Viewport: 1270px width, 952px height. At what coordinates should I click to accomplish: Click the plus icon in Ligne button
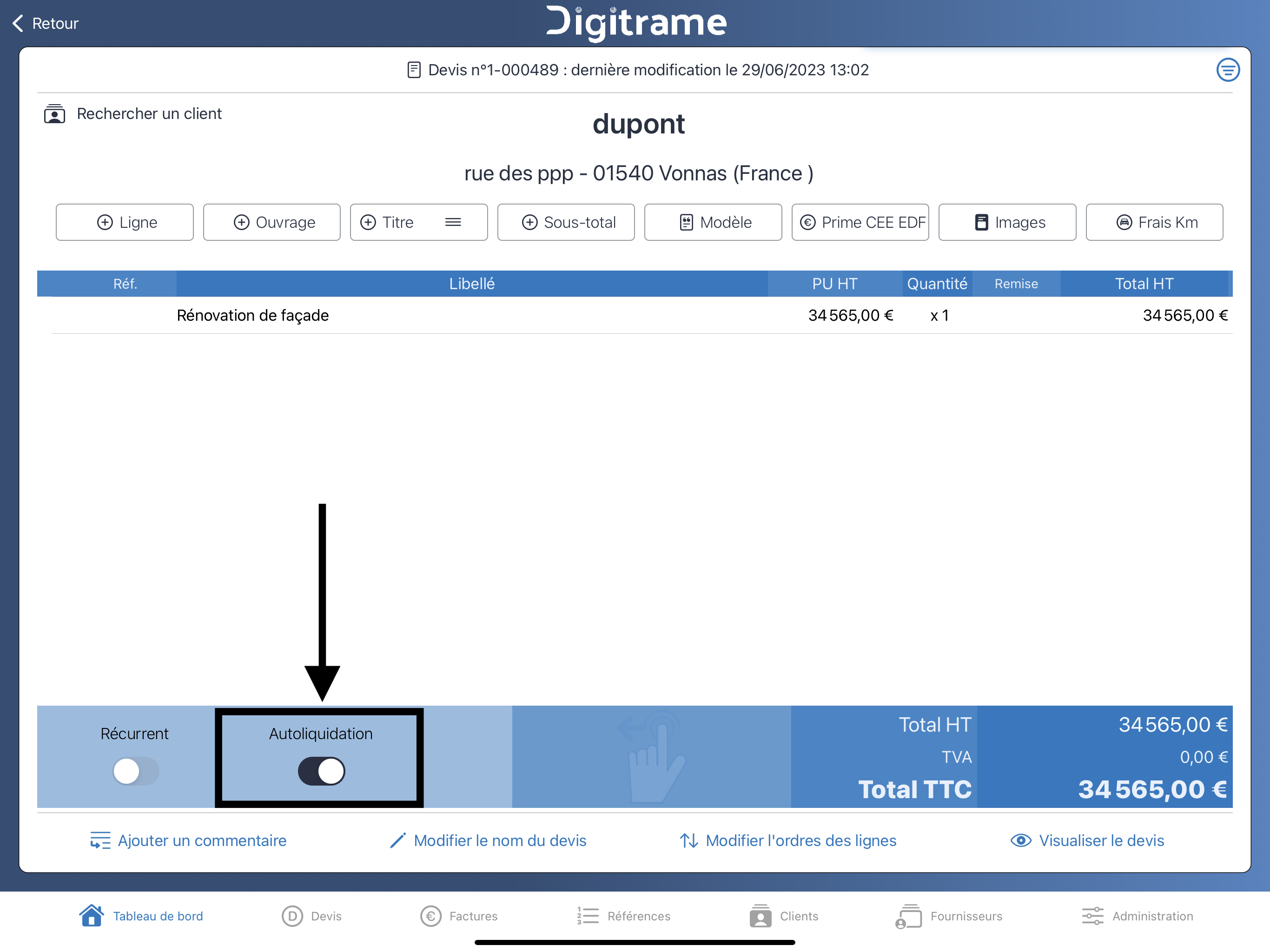105,222
